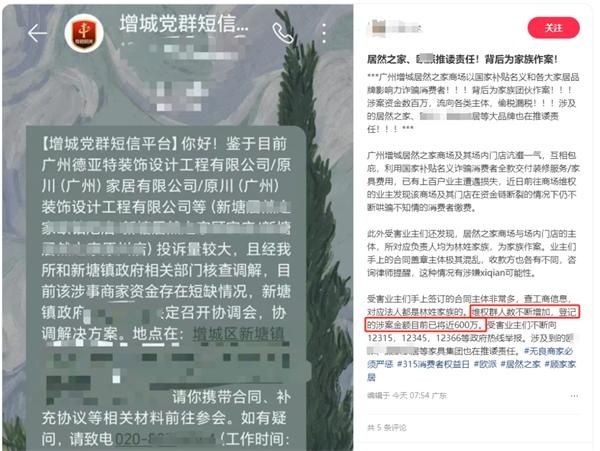Open the vertical three-dot menu in header

click(324, 33)
